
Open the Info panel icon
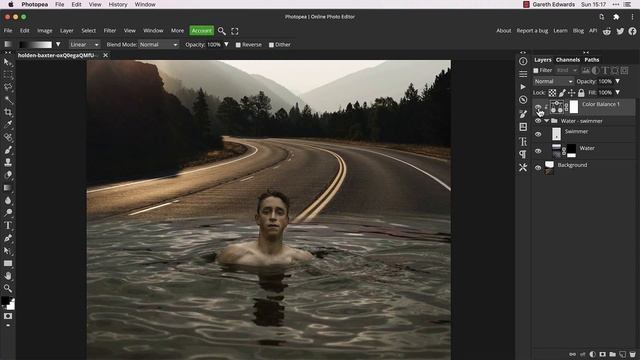tap(523, 61)
